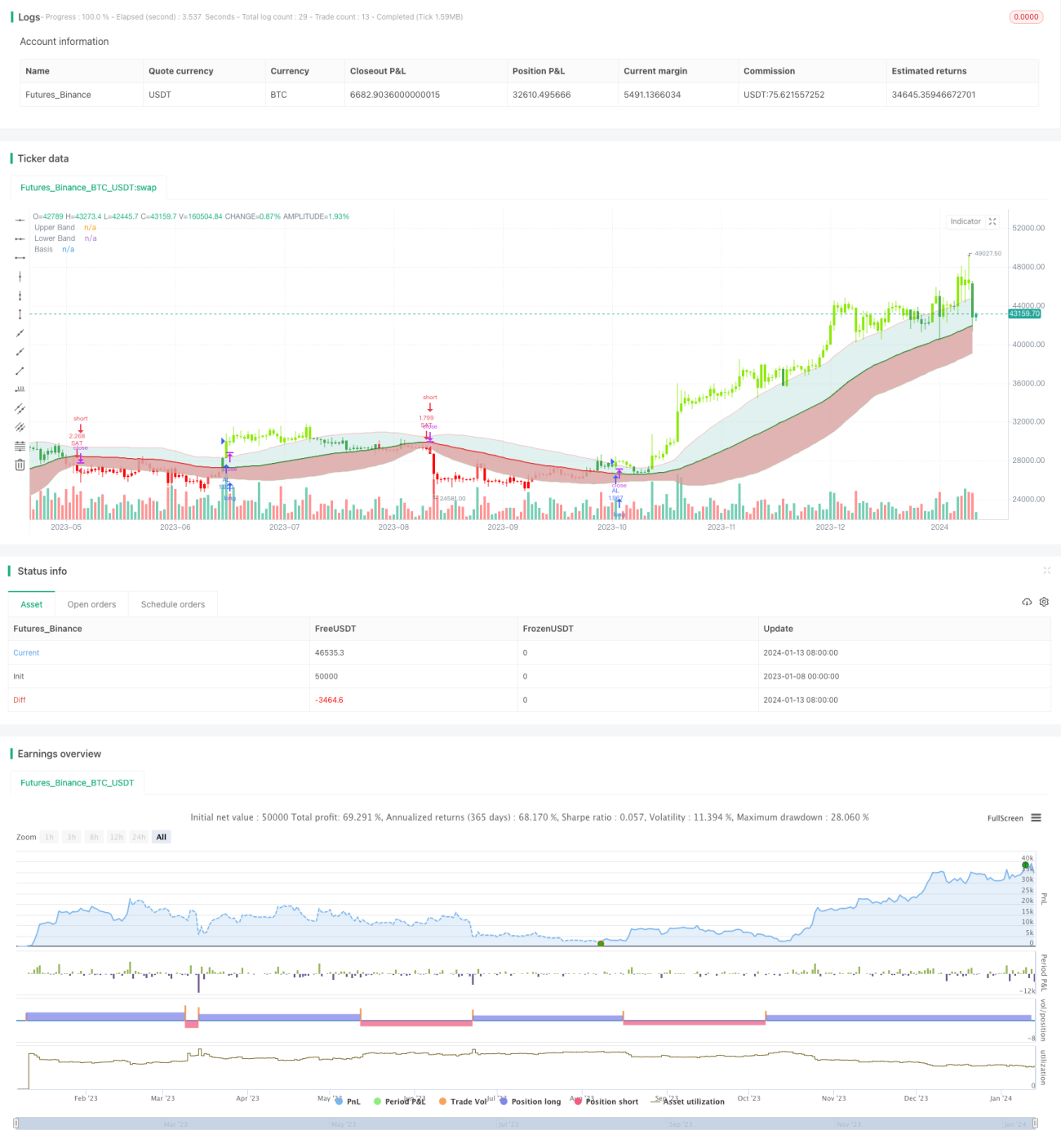
Task: Collapse the Status info panel
Action: pyautogui.click(x=1046, y=571)
